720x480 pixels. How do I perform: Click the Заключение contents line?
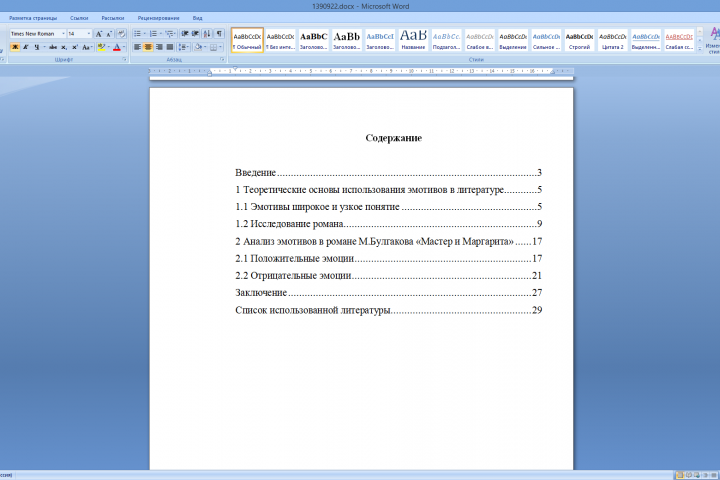pos(388,293)
